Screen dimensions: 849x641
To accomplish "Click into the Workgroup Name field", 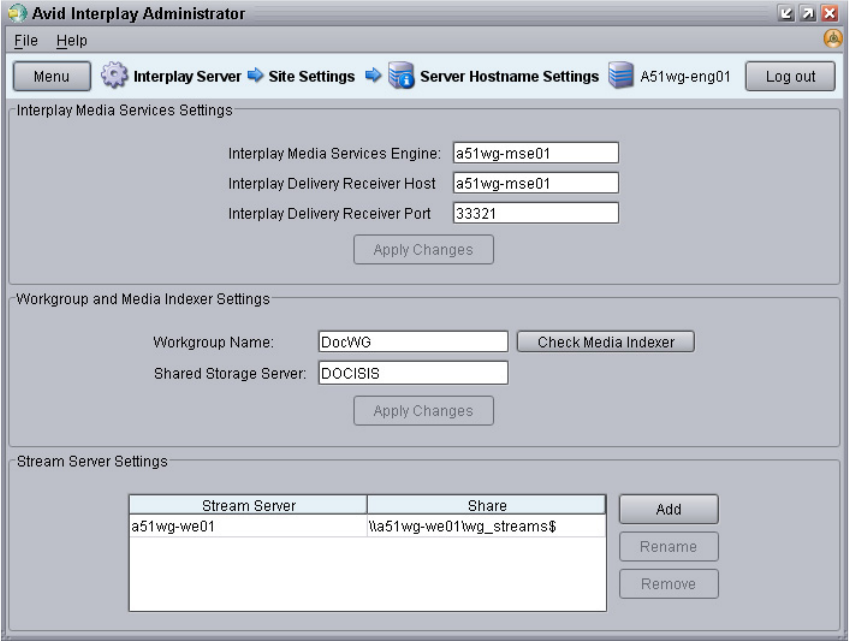I will [x=413, y=342].
